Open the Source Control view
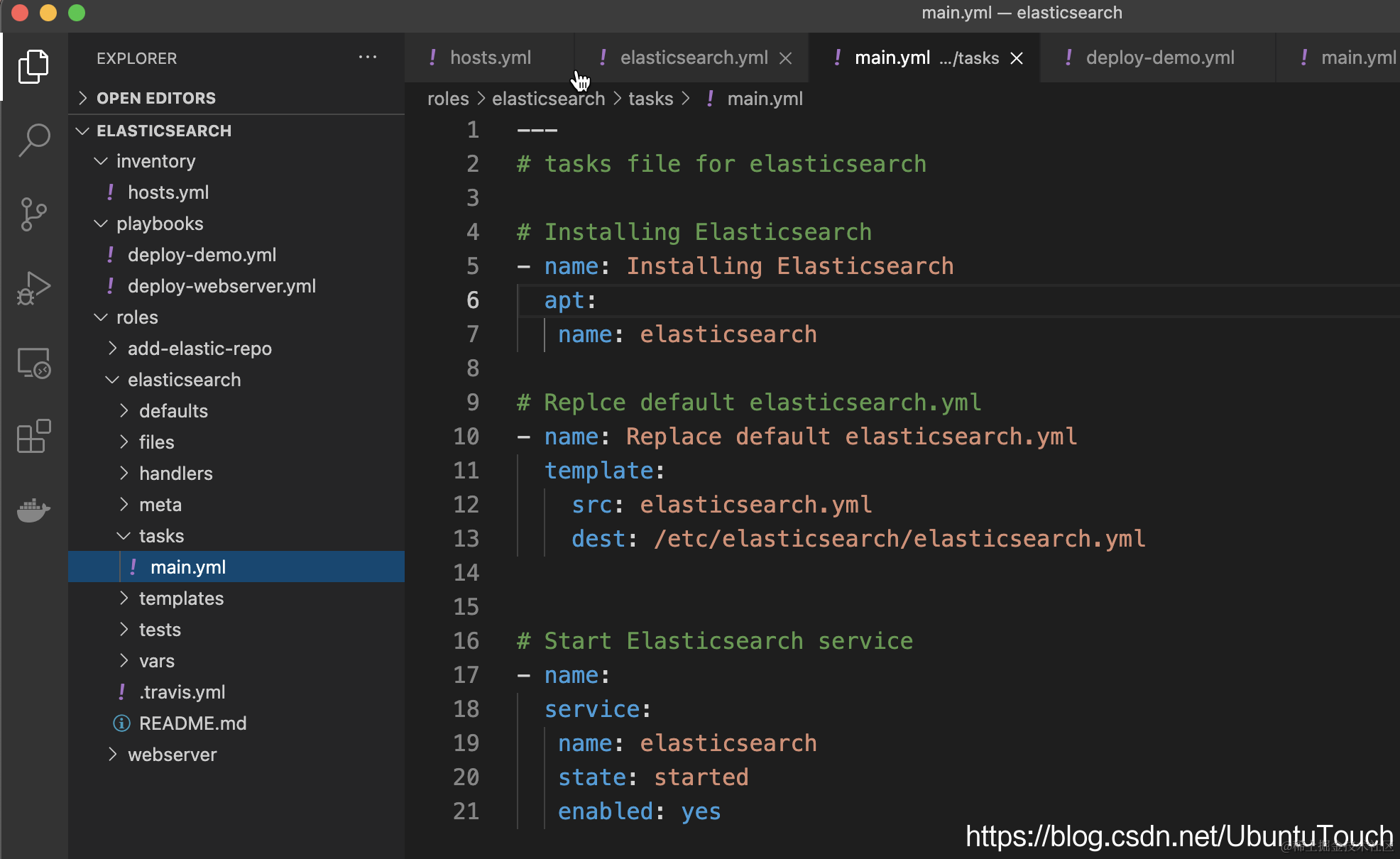Image resolution: width=1400 pixels, height=859 pixels. (x=33, y=214)
